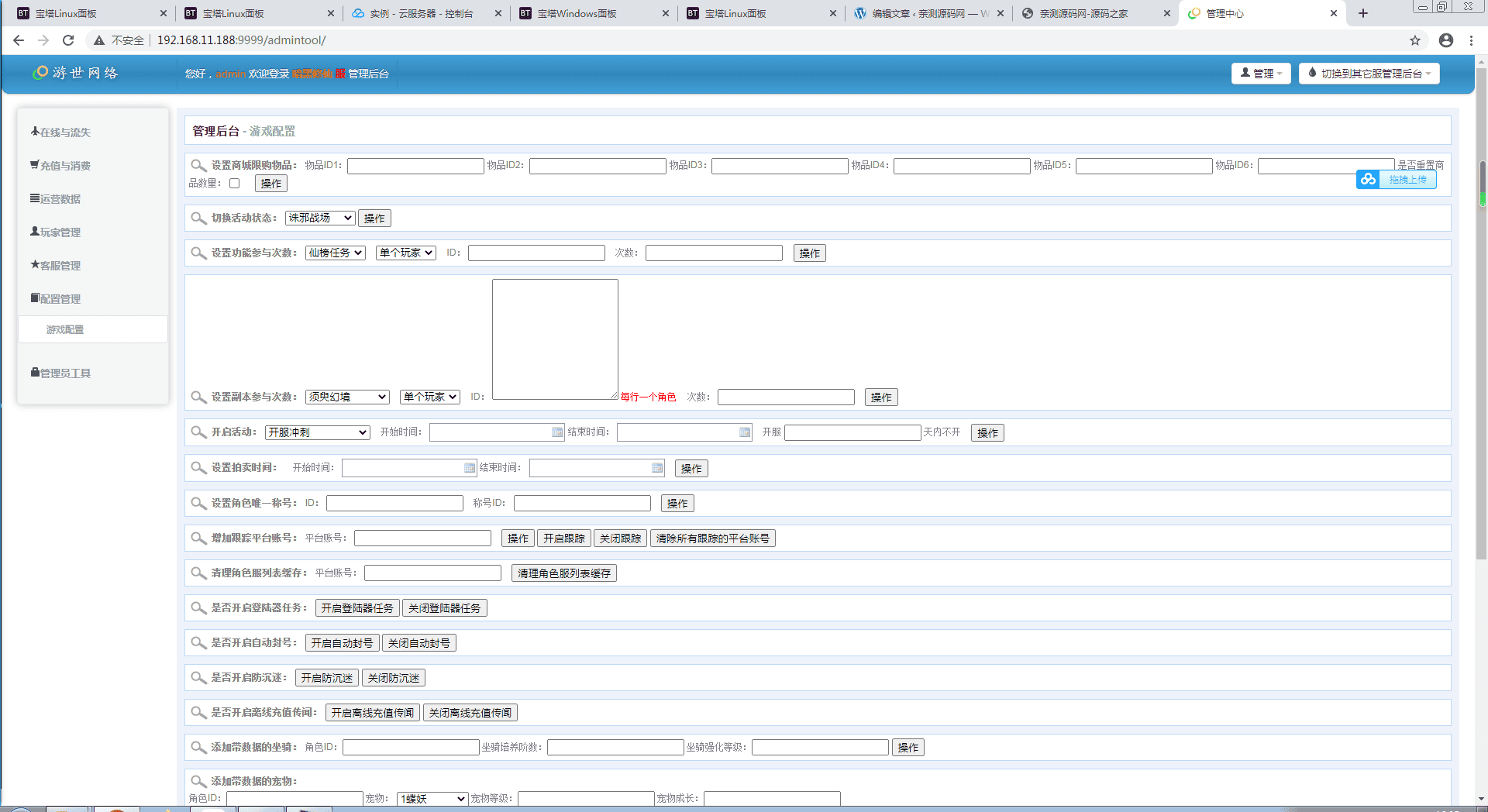
Task: Click magnifier icon beside 开启活动
Action: pos(198,432)
